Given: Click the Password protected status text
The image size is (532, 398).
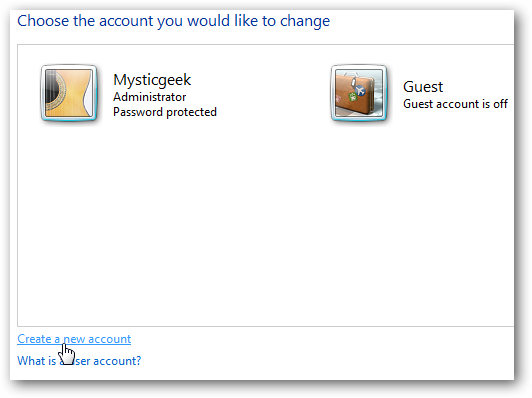Looking at the screenshot, I should click(x=165, y=112).
